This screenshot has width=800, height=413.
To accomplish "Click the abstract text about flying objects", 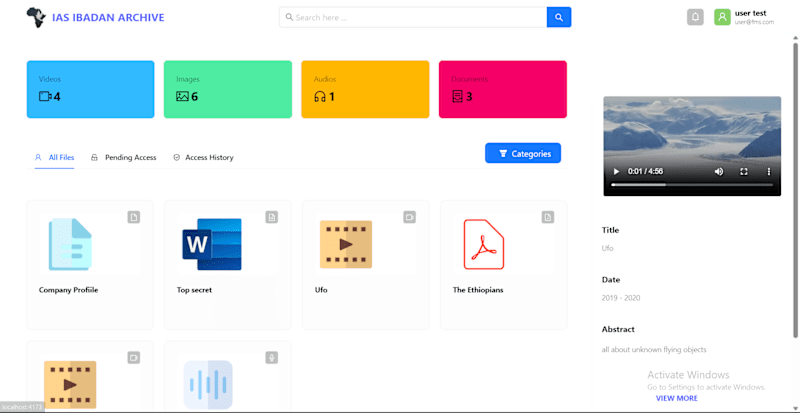I will (654, 350).
